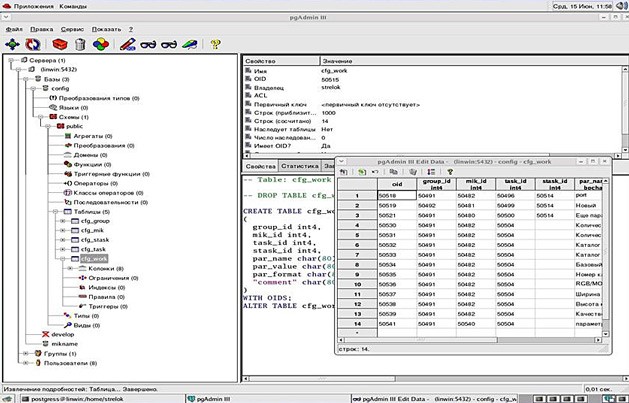Click the yellow question mark help icon
The width and height of the screenshot is (629, 403).
point(215,44)
